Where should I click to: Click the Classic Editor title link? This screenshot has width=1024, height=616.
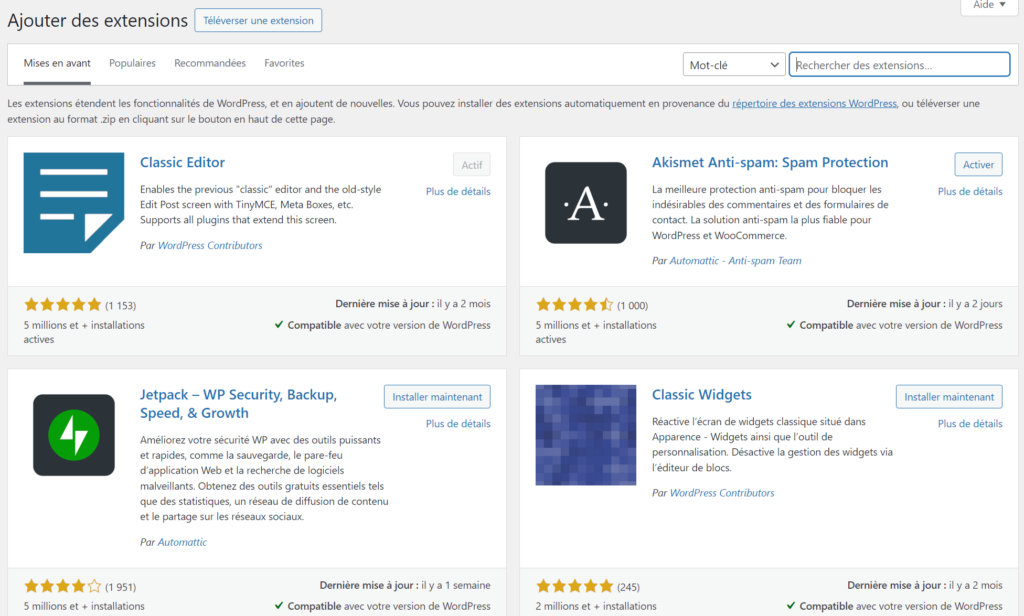(x=182, y=162)
